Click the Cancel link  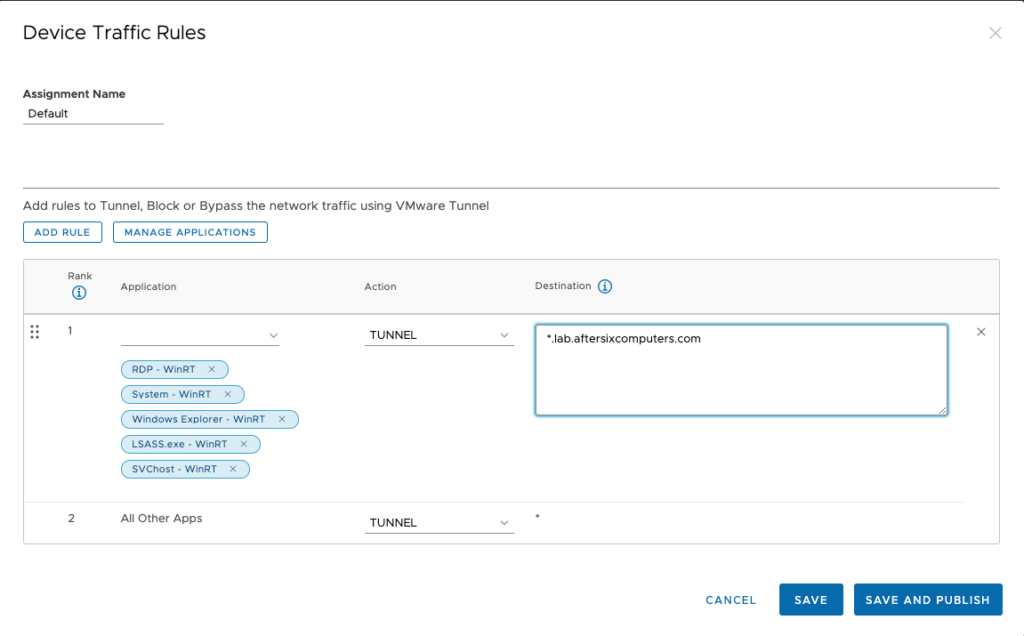[x=731, y=599]
